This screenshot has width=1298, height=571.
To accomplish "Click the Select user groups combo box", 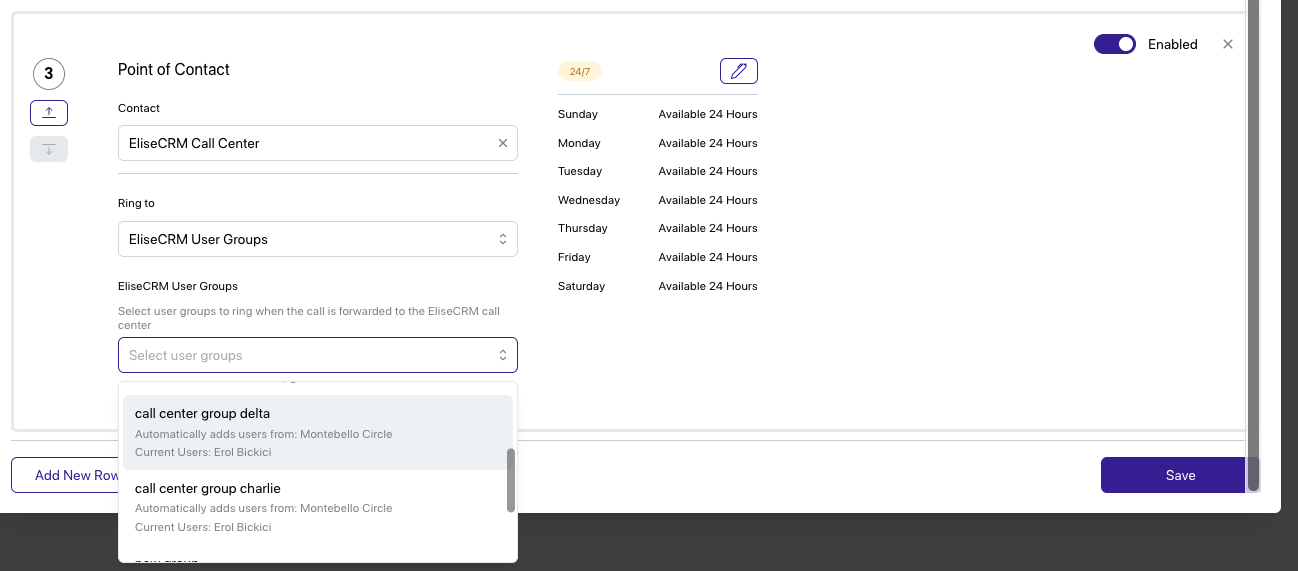I will click(x=318, y=355).
